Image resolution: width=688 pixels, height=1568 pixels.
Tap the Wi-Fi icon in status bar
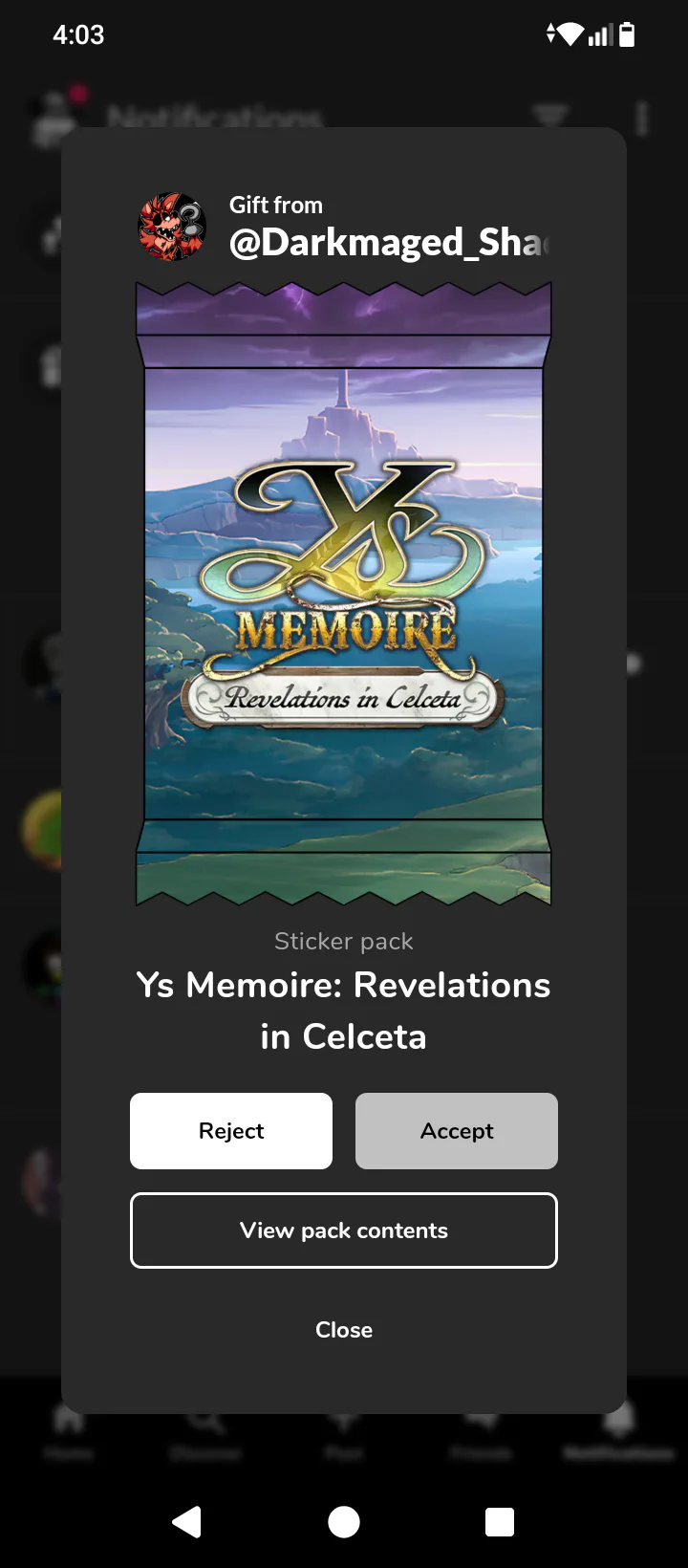click(570, 35)
